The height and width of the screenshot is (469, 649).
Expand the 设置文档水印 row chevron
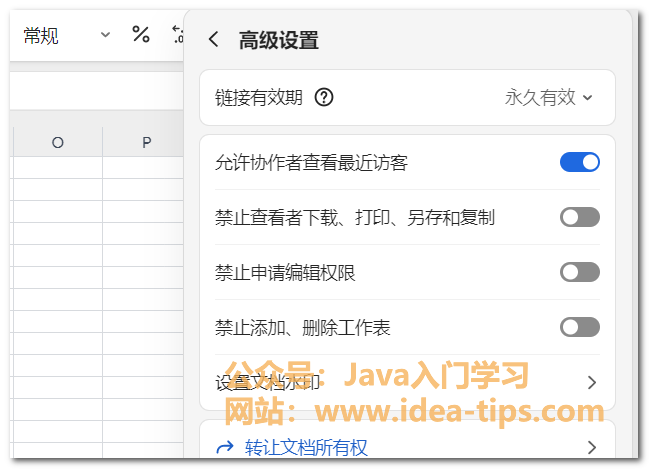point(591,382)
